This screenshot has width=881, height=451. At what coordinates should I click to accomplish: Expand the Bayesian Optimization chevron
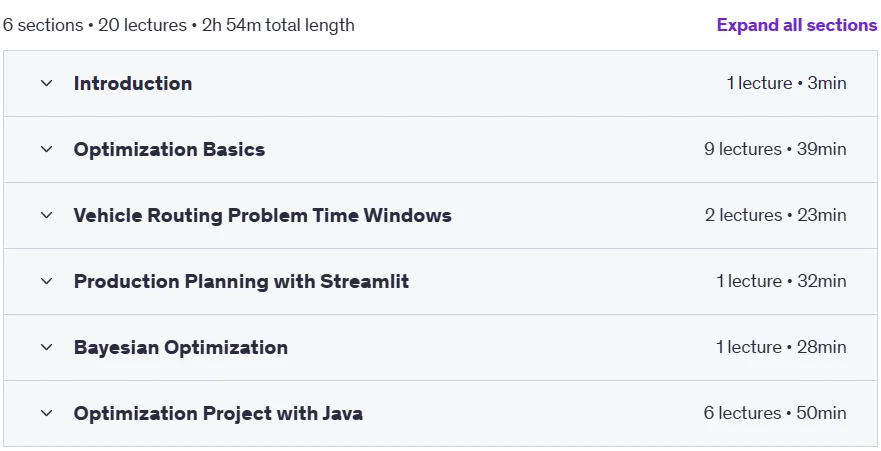47,347
